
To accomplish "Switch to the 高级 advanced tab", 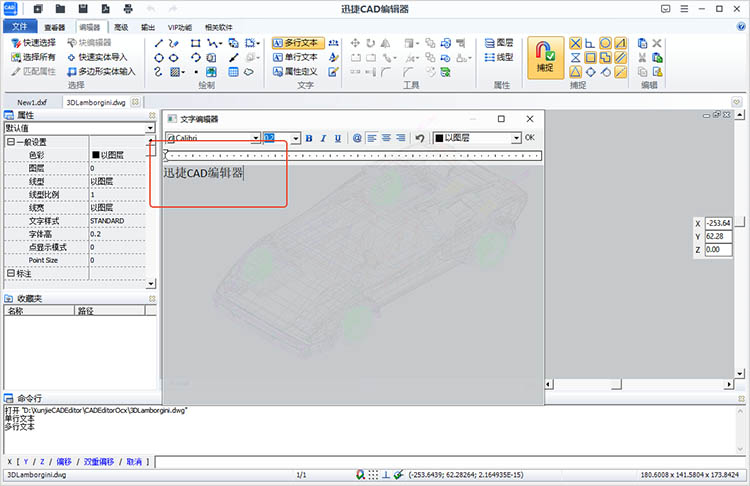I will tap(121, 27).
